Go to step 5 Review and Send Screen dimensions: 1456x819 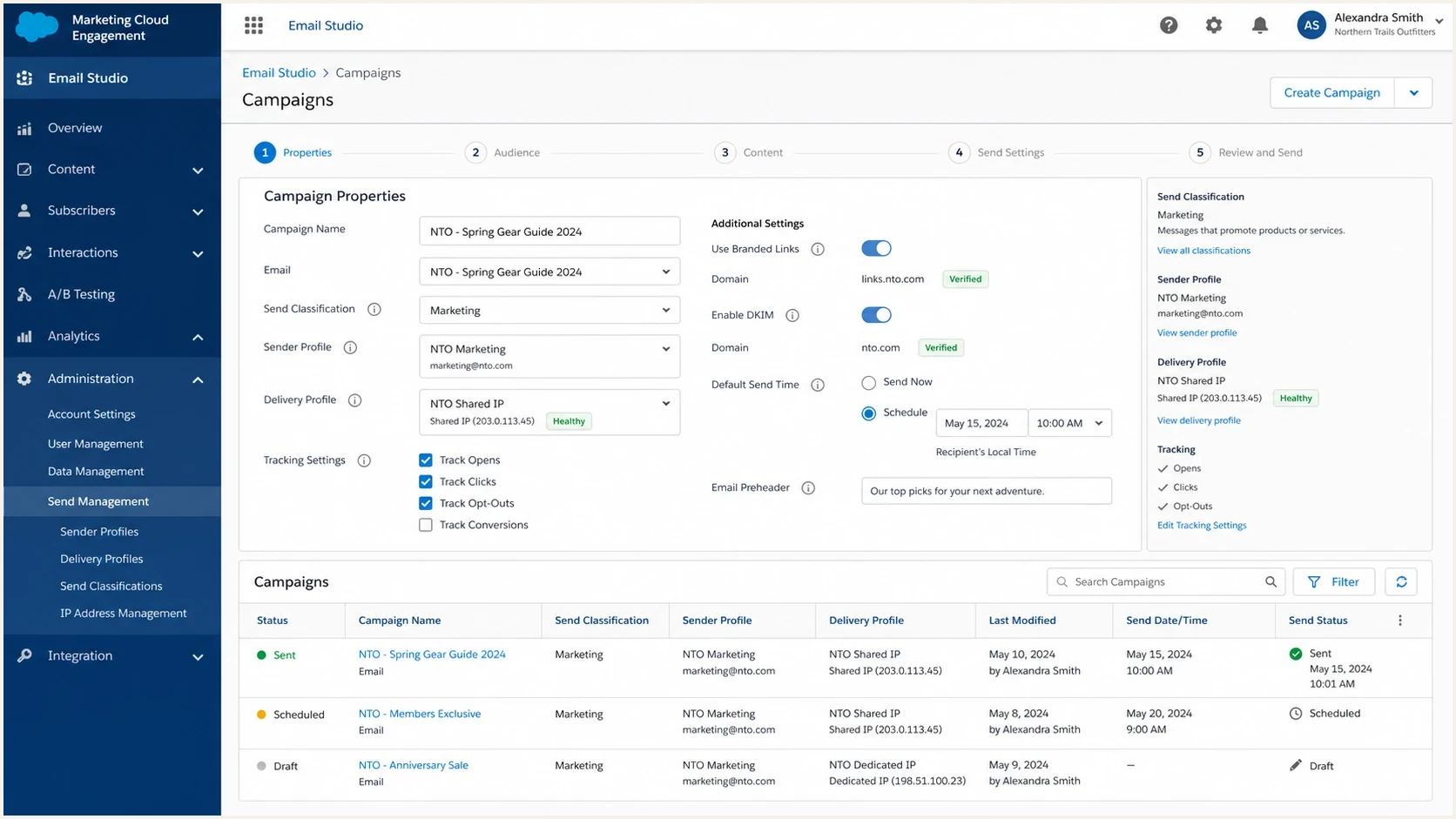click(x=1246, y=152)
